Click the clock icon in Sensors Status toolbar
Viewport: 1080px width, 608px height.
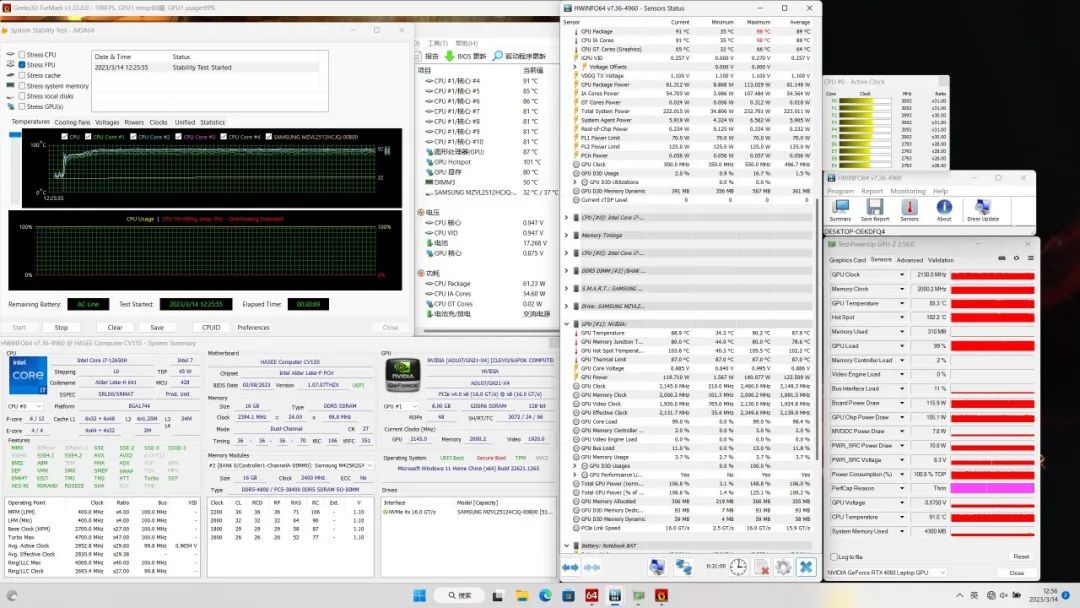(738, 567)
